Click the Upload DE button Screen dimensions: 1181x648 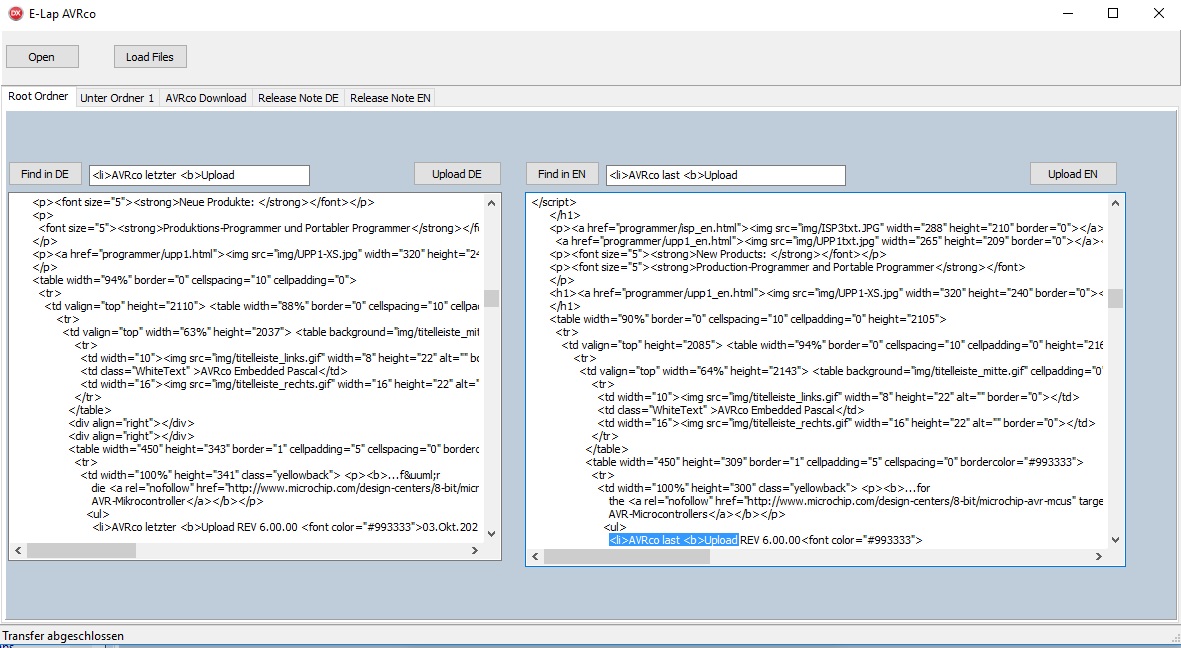coord(456,174)
